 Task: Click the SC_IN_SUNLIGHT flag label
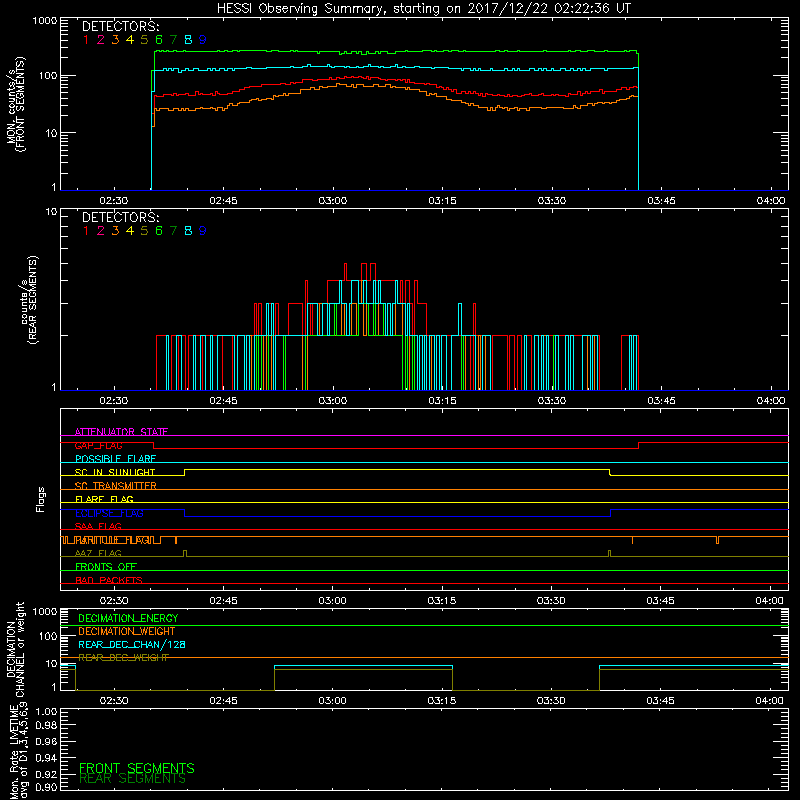[115, 472]
